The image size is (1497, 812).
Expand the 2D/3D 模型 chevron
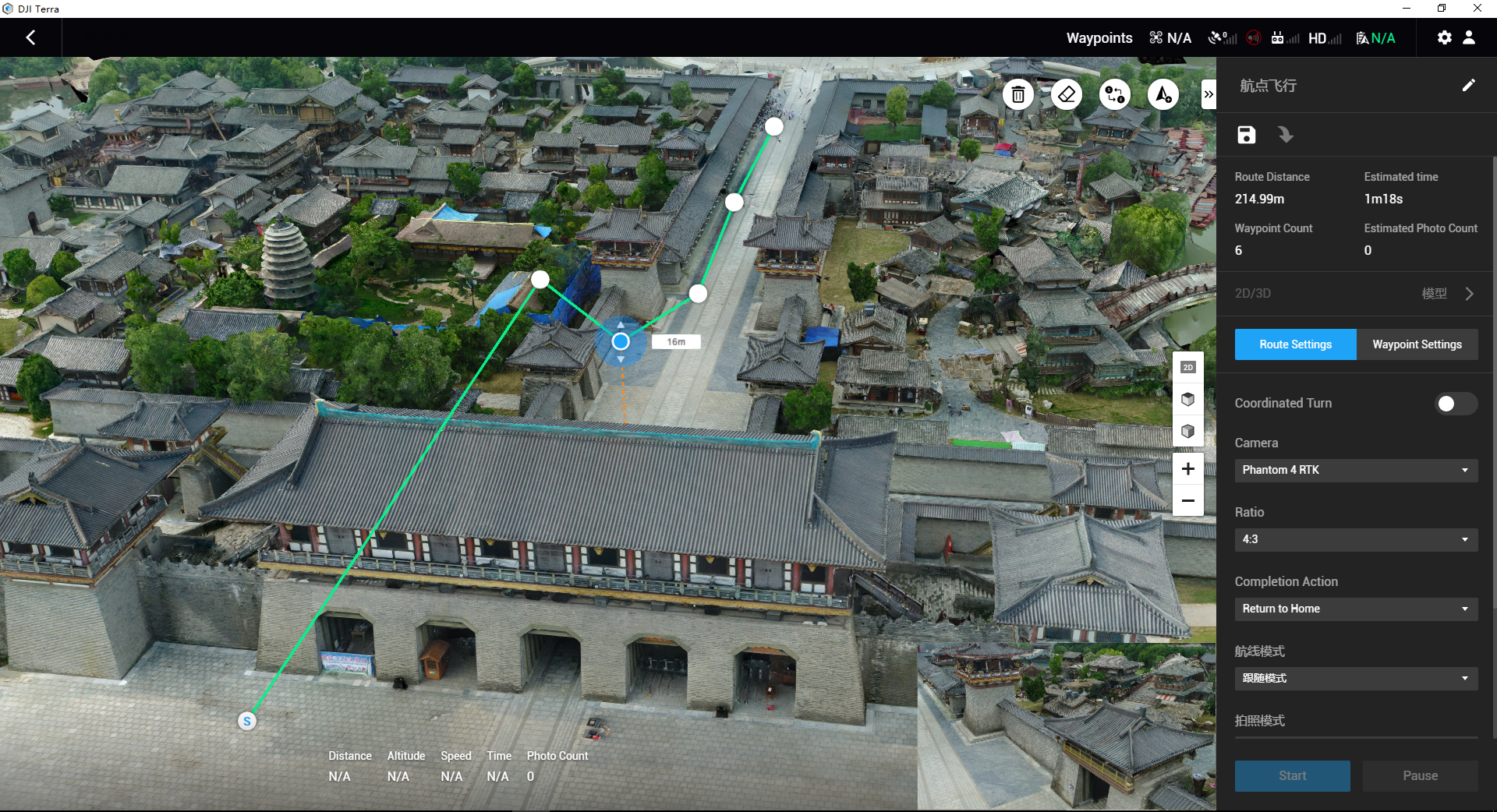[x=1469, y=294]
